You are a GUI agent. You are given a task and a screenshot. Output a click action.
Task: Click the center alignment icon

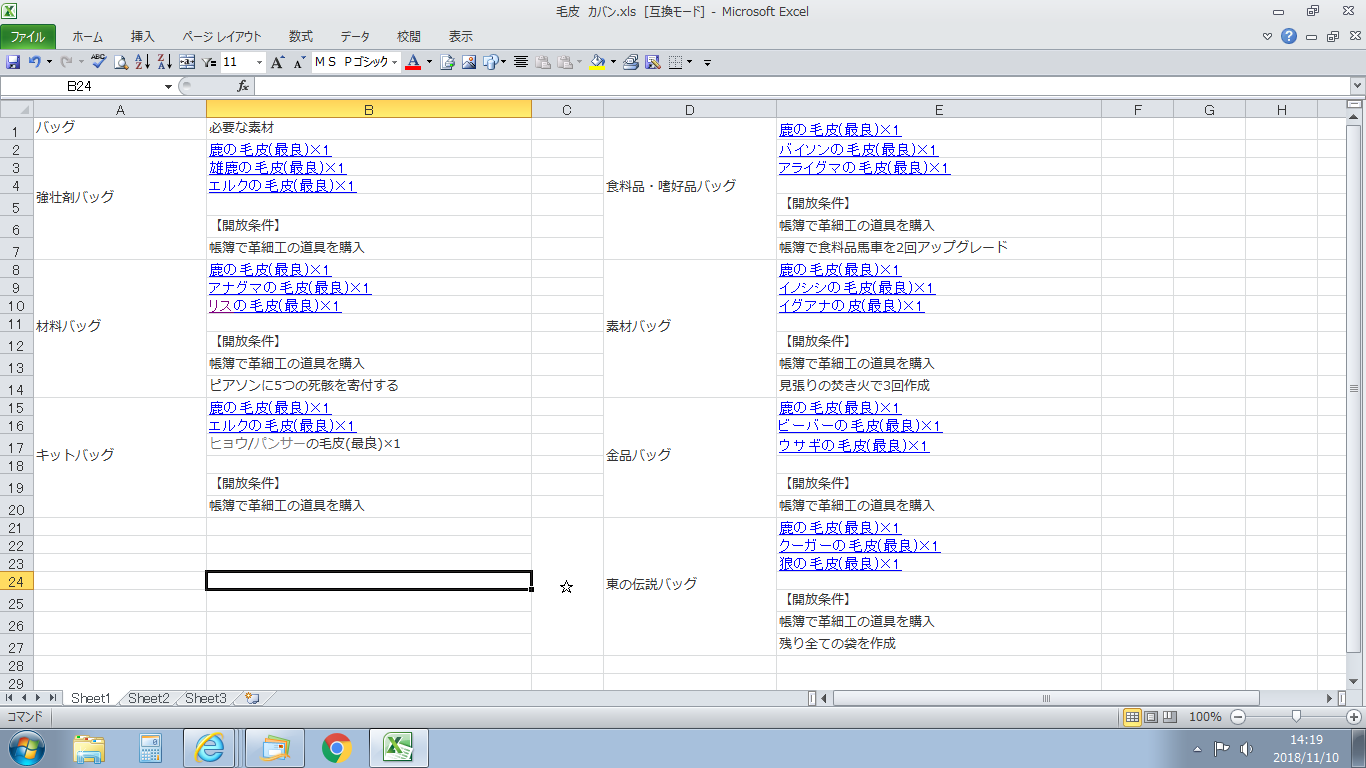pyautogui.click(x=521, y=62)
